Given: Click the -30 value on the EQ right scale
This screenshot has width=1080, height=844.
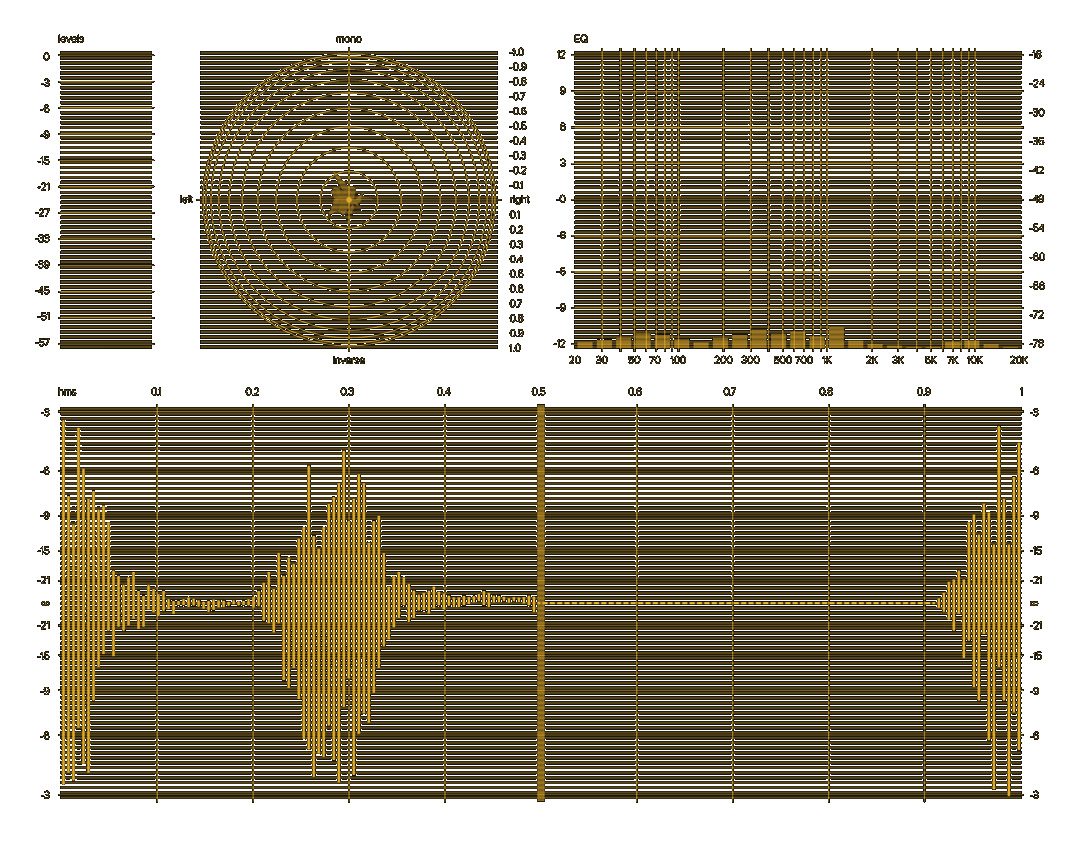Looking at the screenshot, I should 1037,113.
